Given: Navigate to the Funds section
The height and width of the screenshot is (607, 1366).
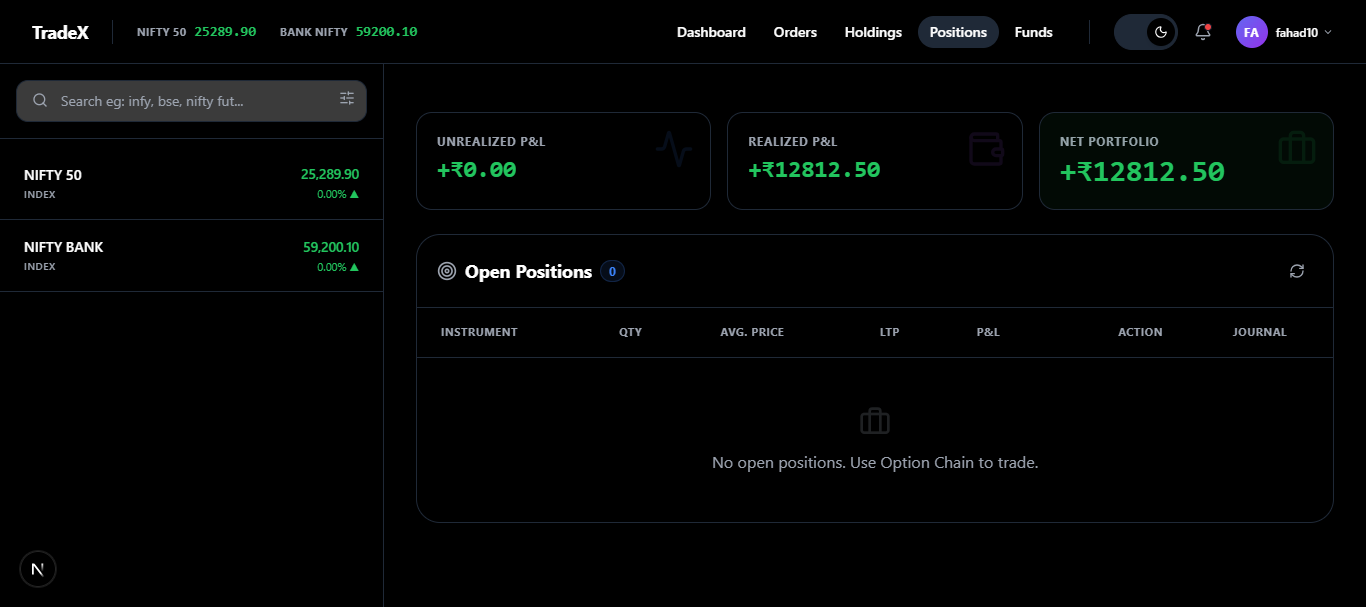Looking at the screenshot, I should [1033, 31].
